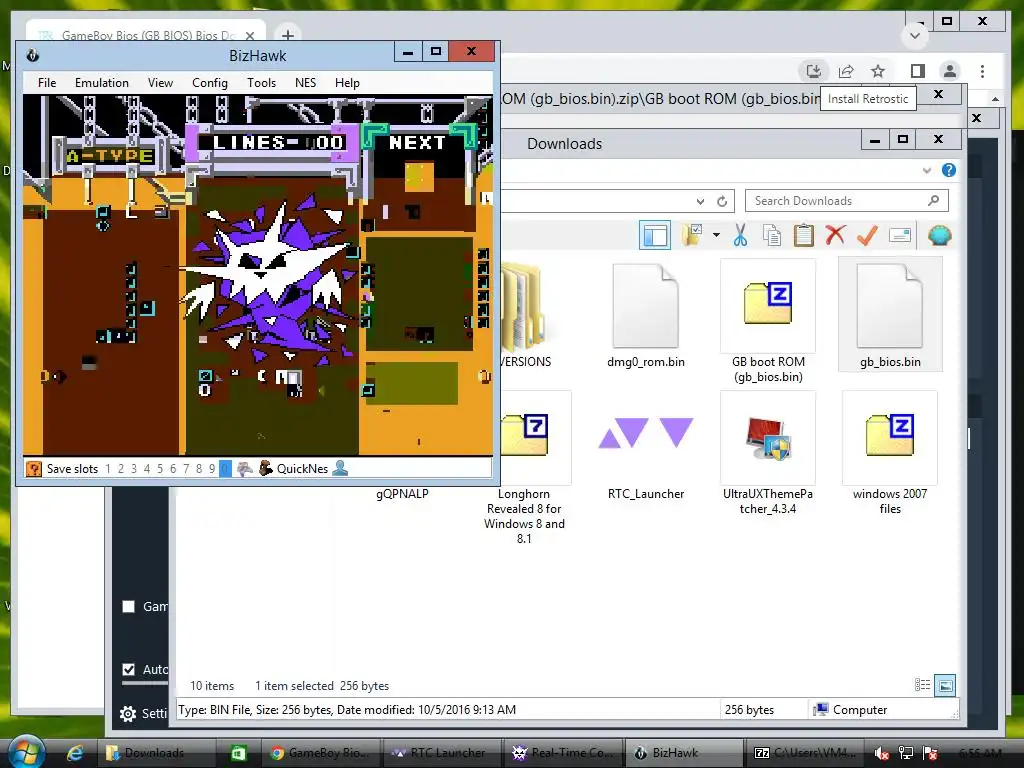Select save slot 1 in BizHawk
Image resolution: width=1024 pixels, height=768 pixels.
click(108, 468)
